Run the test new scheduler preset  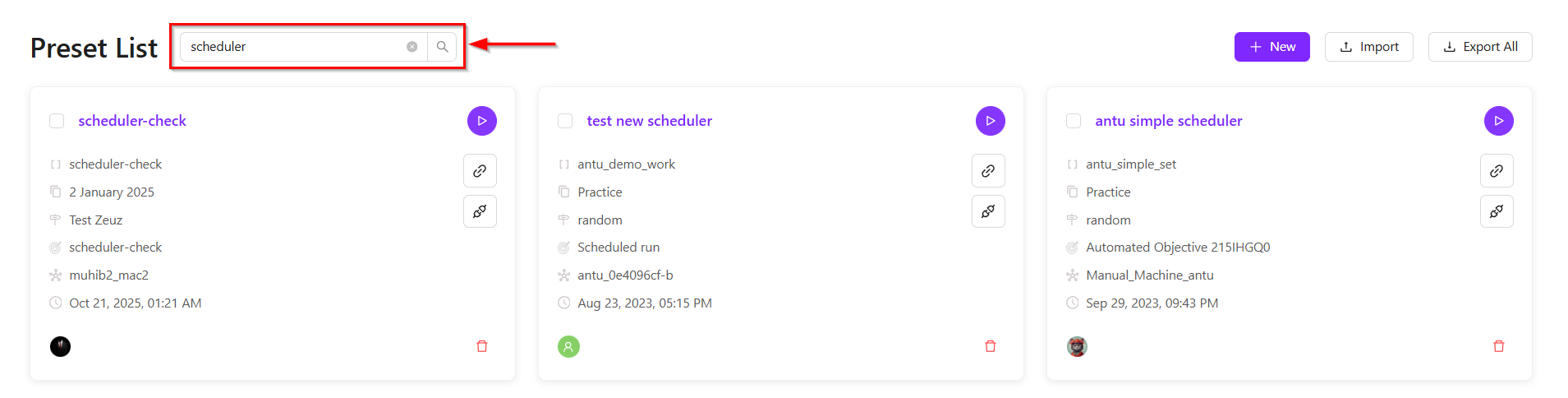coord(990,121)
